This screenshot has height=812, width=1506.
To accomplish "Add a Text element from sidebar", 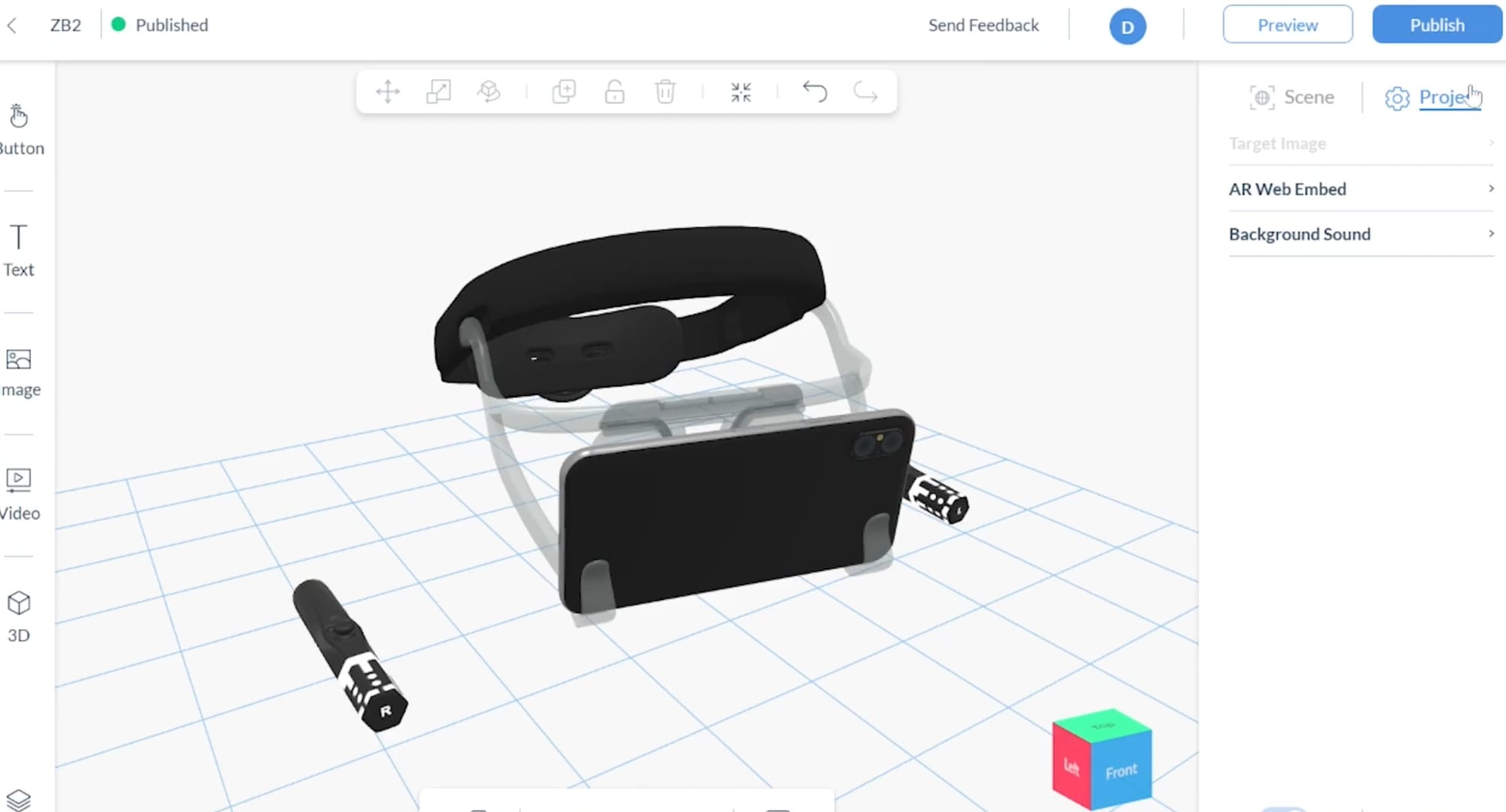I will 19,251.
